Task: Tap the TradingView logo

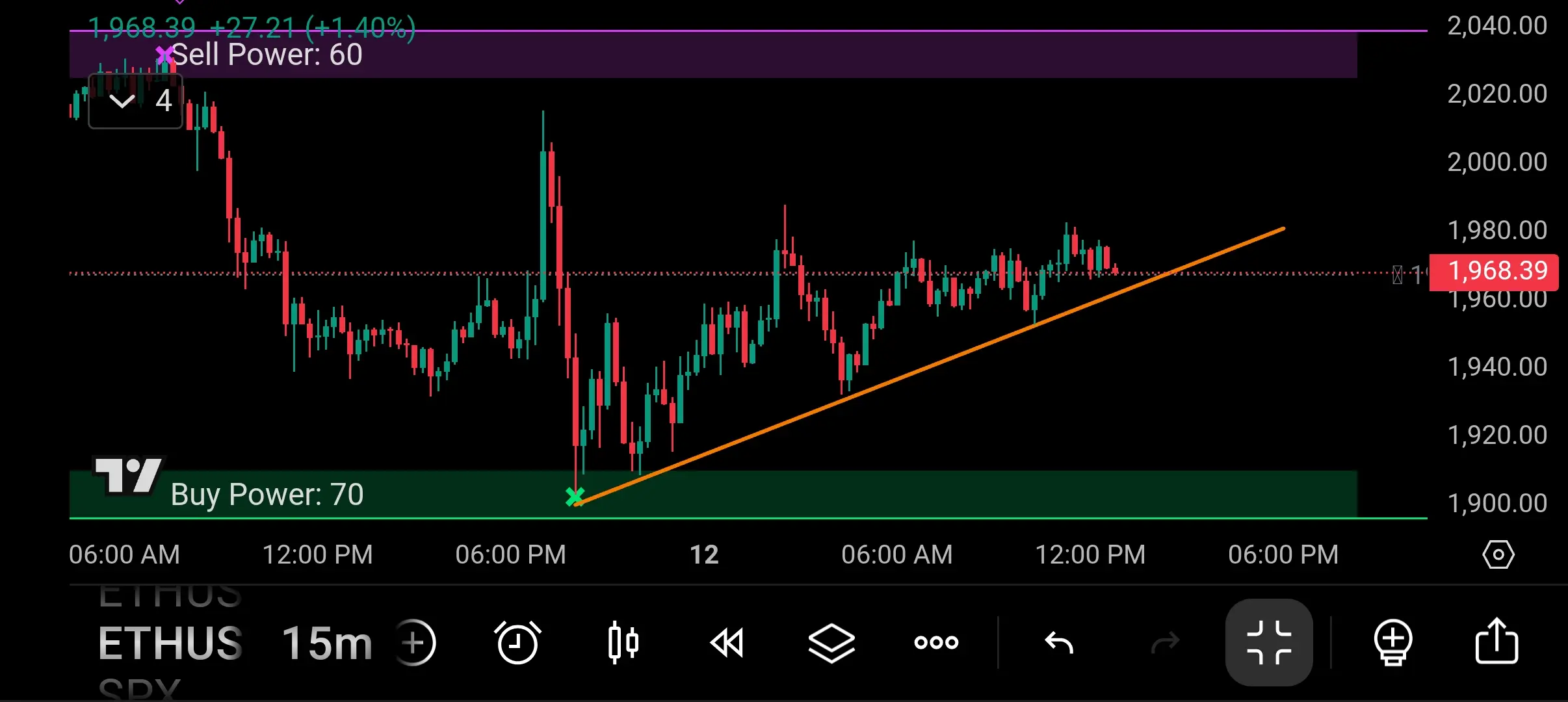Action: (128, 476)
